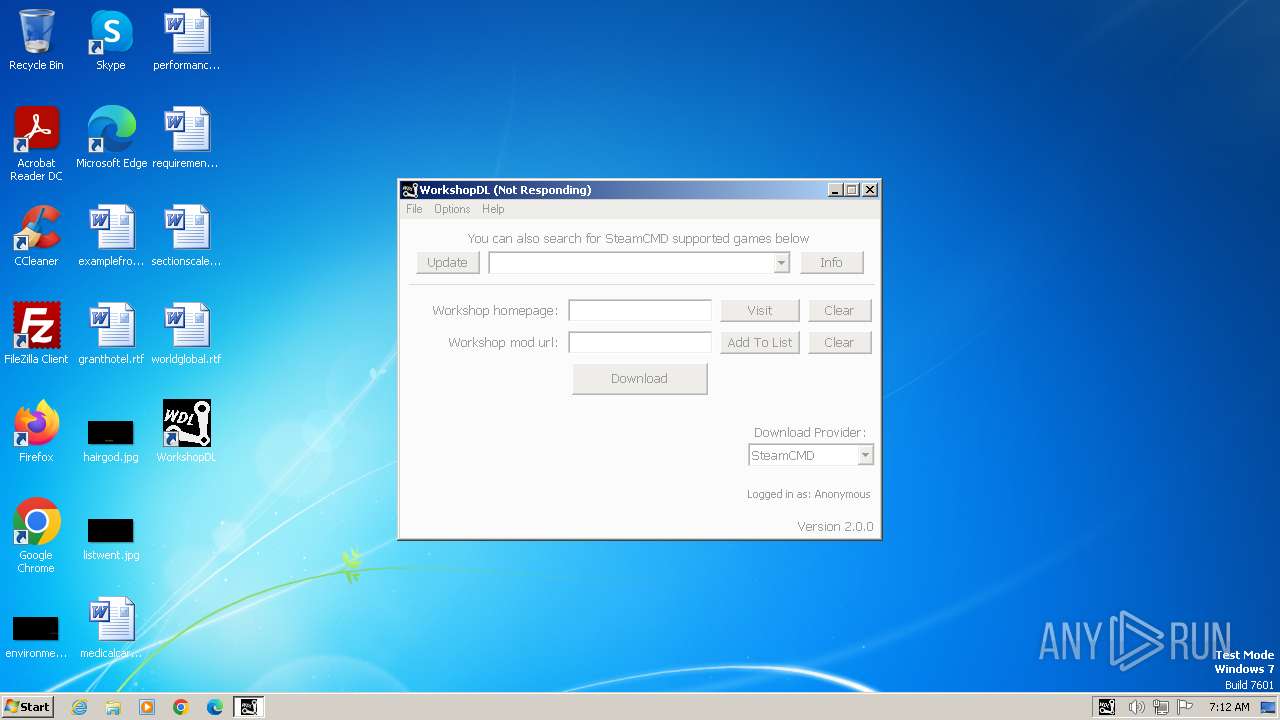Image resolution: width=1280 pixels, height=720 pixels.
Task: Launch Firefox from the desktop
Action: pos(36,432)
